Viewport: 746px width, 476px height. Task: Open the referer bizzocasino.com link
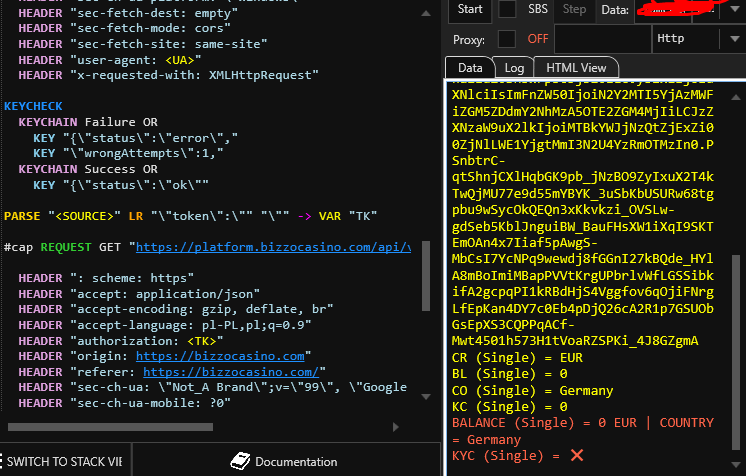[x=231, y=372]
